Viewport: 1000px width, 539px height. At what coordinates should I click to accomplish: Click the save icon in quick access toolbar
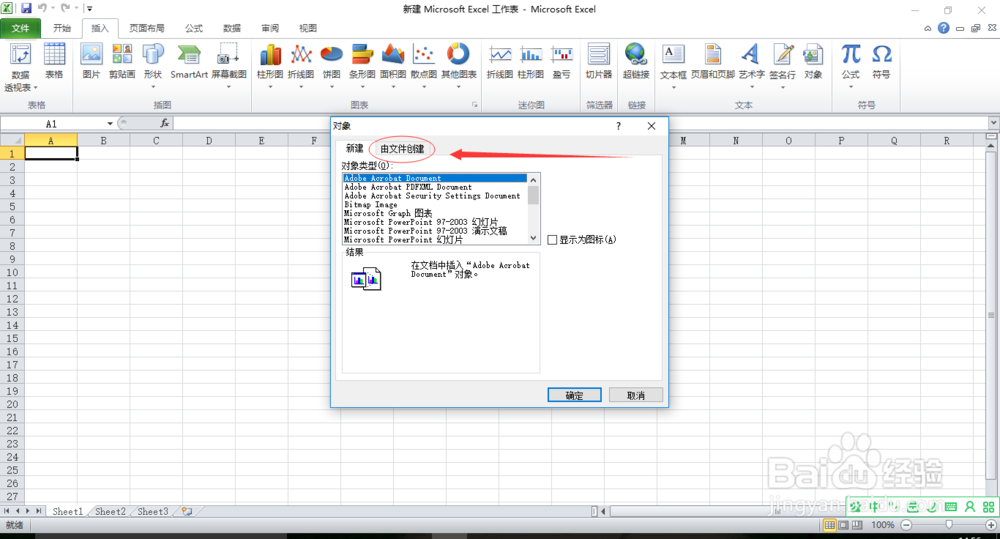(26, 8)
